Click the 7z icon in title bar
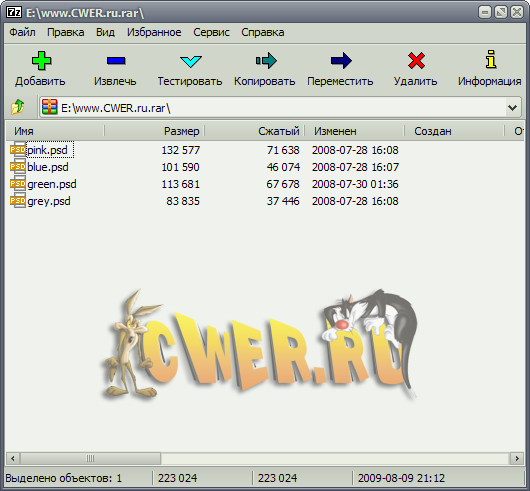530x491 pixels. (14, 13)
